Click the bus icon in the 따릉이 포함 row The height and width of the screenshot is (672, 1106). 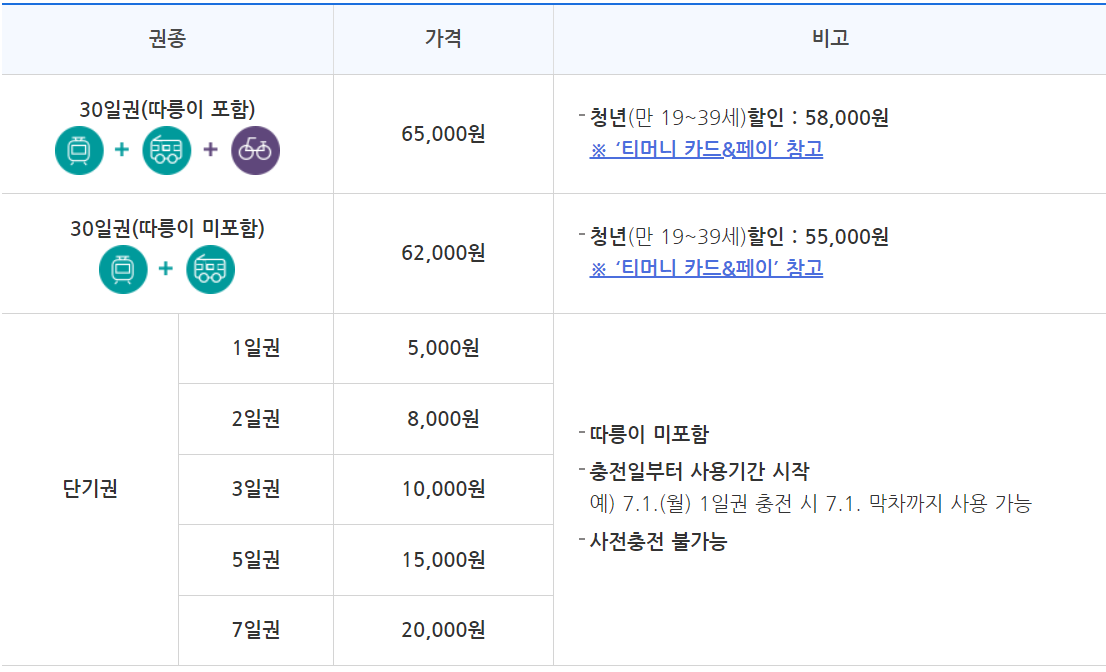(x=166, y=150)
